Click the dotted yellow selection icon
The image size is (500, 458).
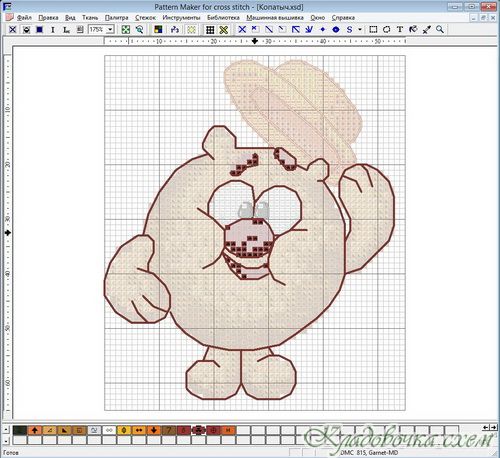pyautogui.click(x=191, y=30)
